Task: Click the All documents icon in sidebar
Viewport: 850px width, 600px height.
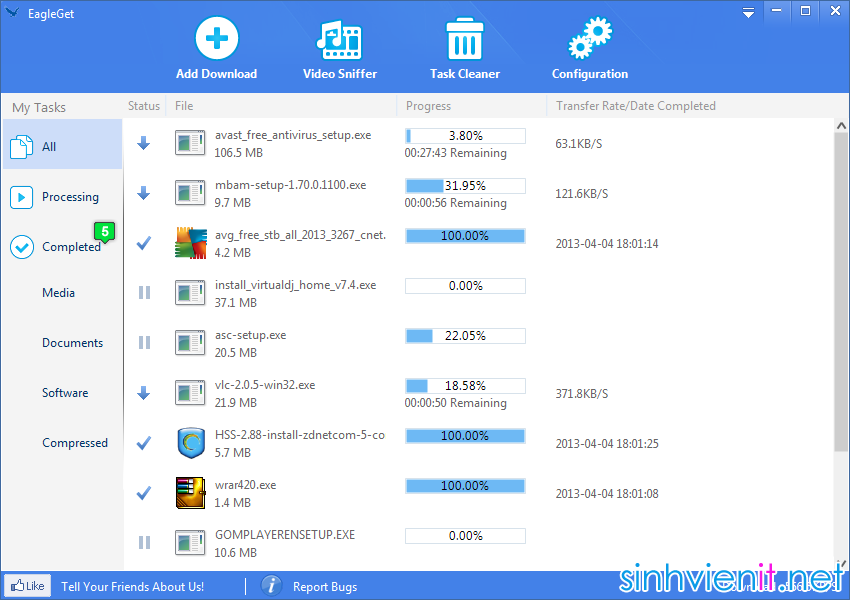Action: (21, 146)
